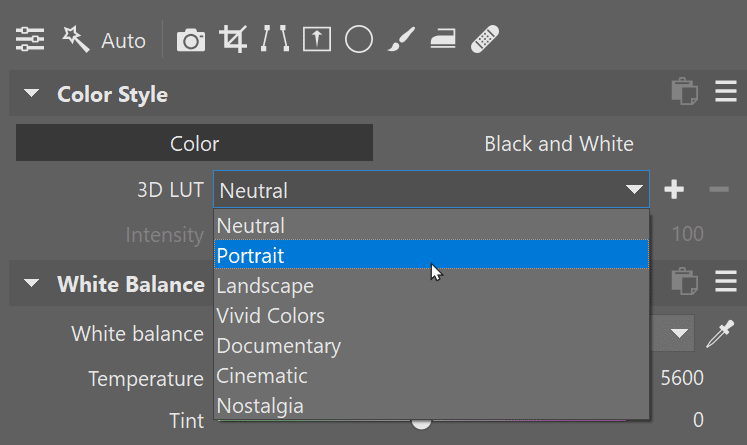Open the Color Style section menu
This screenshot has height=445, width=747.
(726, 91)
